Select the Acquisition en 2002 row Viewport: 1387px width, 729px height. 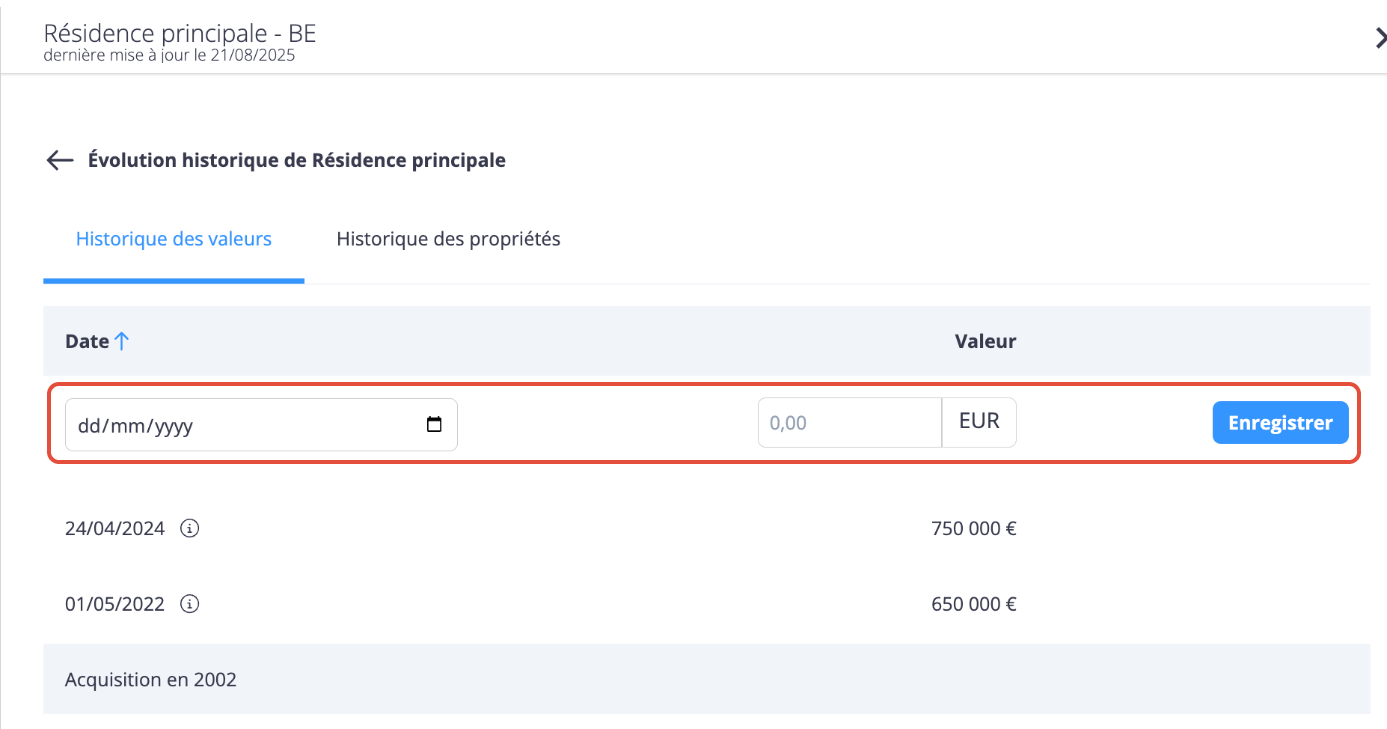[x=706, y=679]
